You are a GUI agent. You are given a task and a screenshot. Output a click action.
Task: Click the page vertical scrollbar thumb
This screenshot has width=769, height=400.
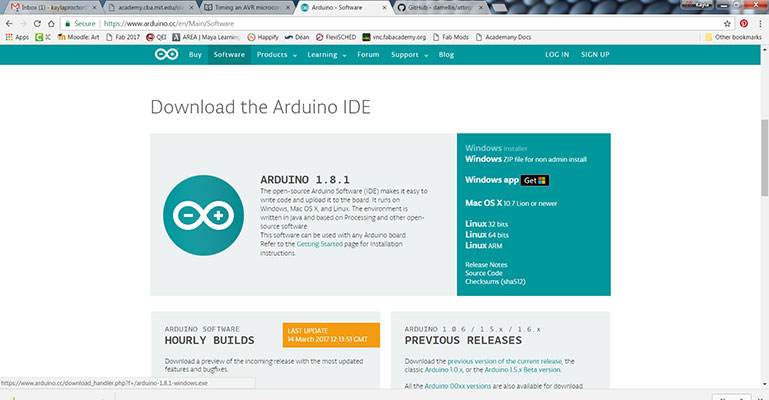pyautogui.click(x=765, y=157)
